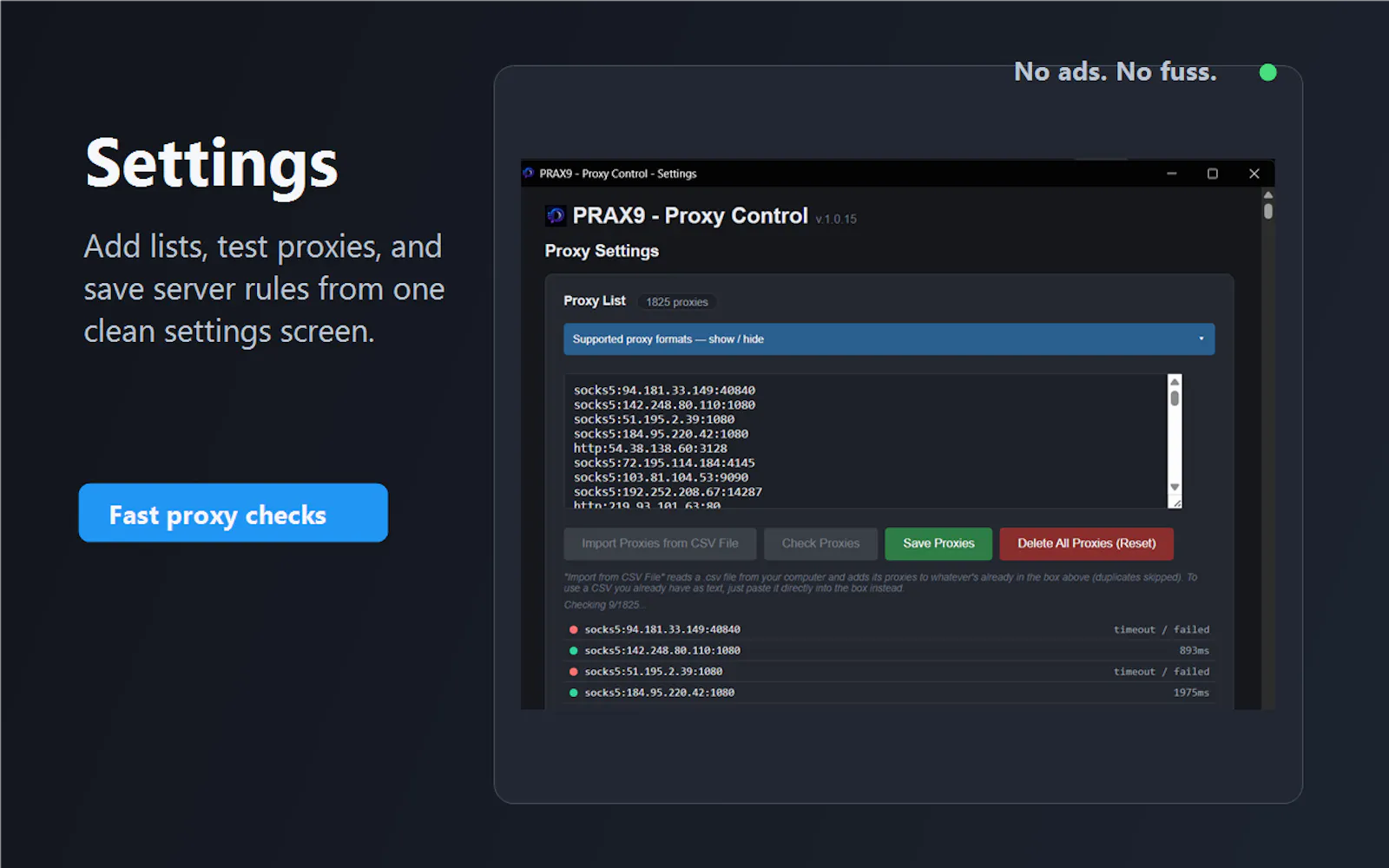1389x868 pixels.
Task: Click green status dot for 142.248.80.110
Action: tap(574, 650)
